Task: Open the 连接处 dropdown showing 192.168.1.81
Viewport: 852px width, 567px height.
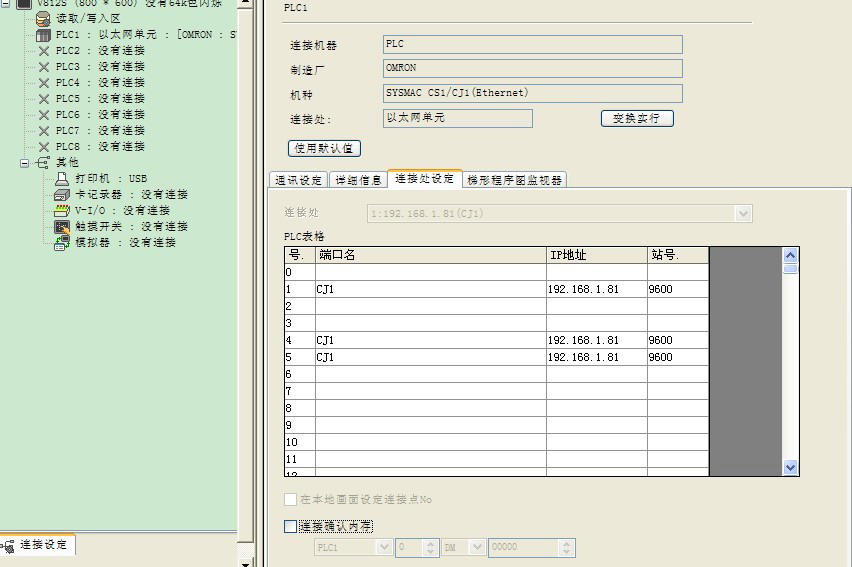Action: pyautogui.click(x=742, y=213)
